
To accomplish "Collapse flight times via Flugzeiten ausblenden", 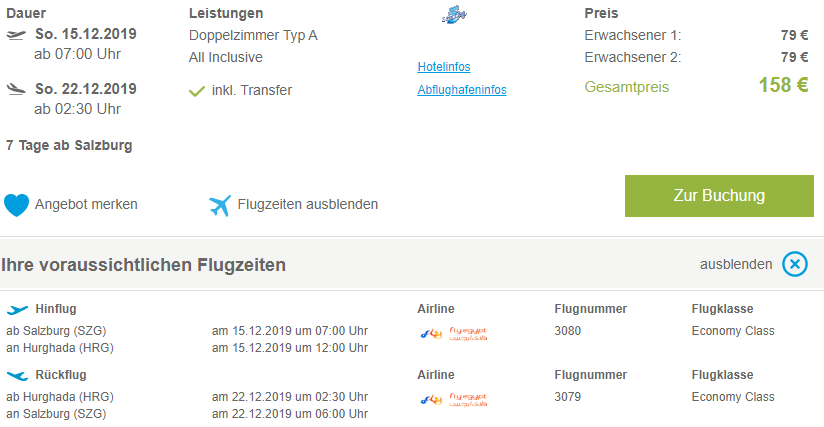I will 307,204.
